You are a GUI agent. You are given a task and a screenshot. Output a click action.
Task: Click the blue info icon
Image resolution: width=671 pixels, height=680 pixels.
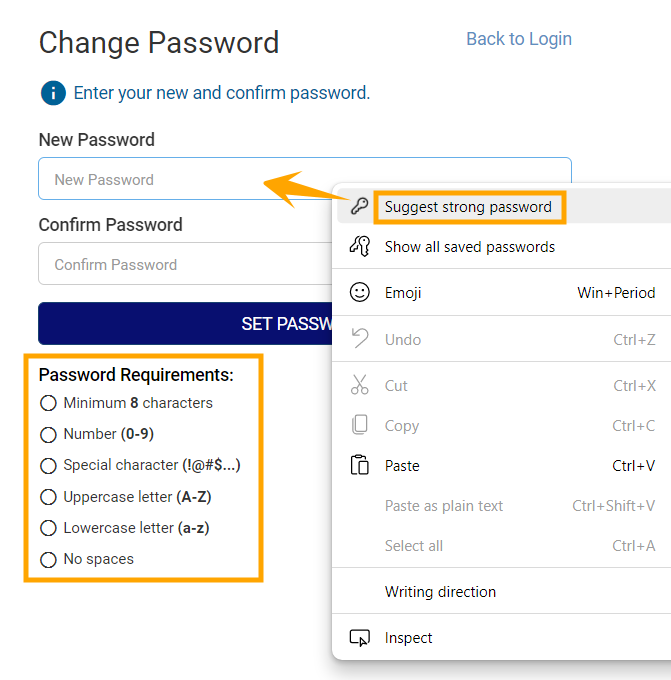tap(52, 93)
